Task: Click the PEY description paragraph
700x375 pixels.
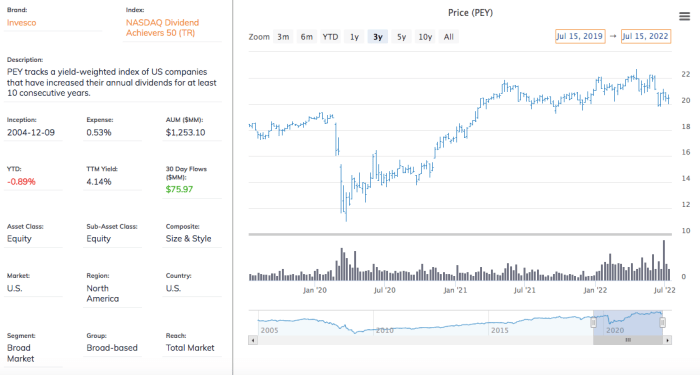Action: click(x=112, y=83)
